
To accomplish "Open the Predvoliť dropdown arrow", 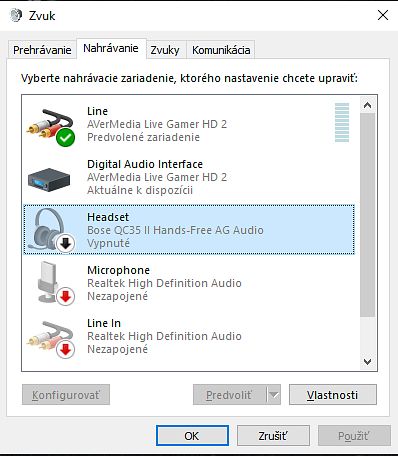I will [x=274, y=395].
